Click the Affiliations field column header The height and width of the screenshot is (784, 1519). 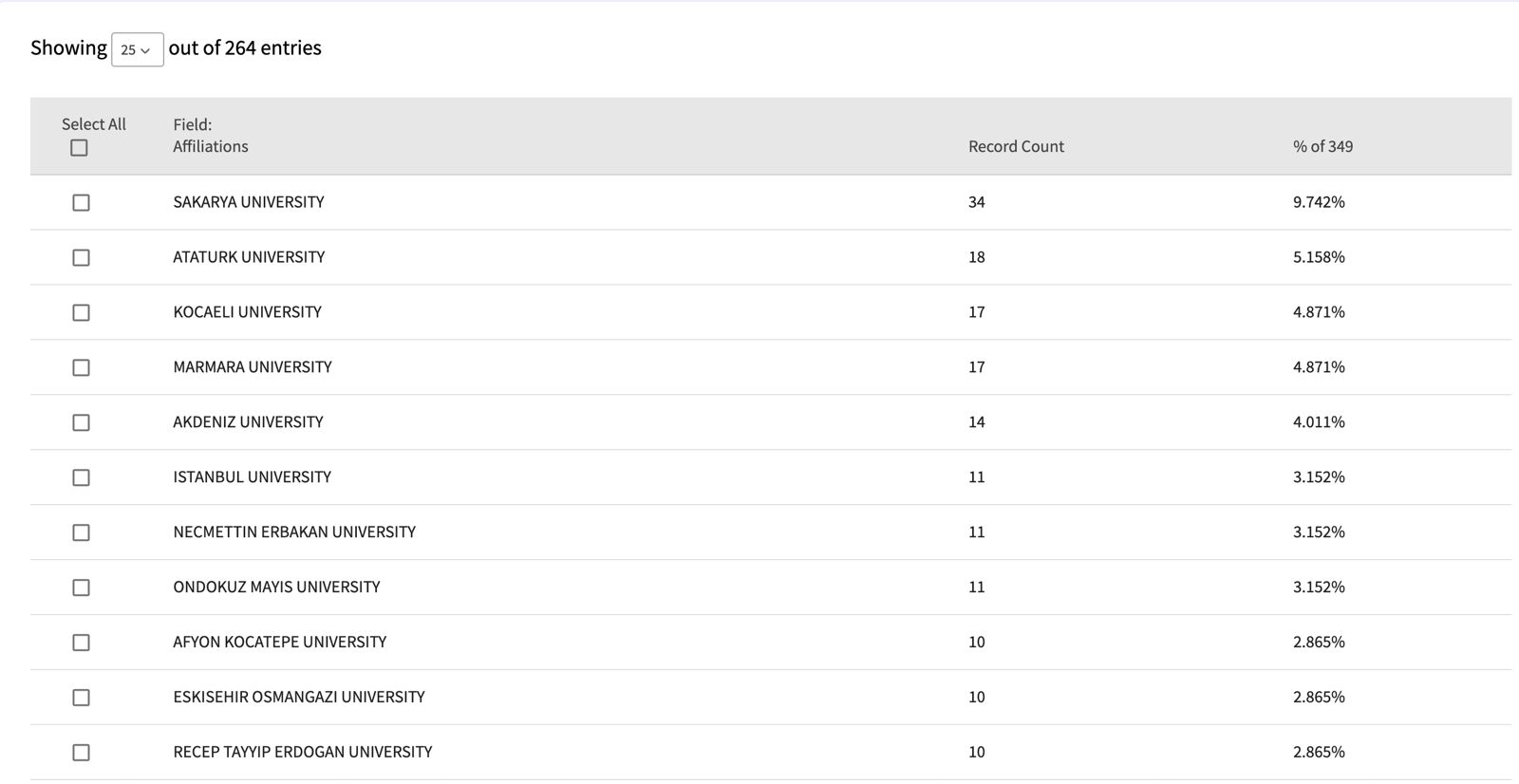coord(210,146)
